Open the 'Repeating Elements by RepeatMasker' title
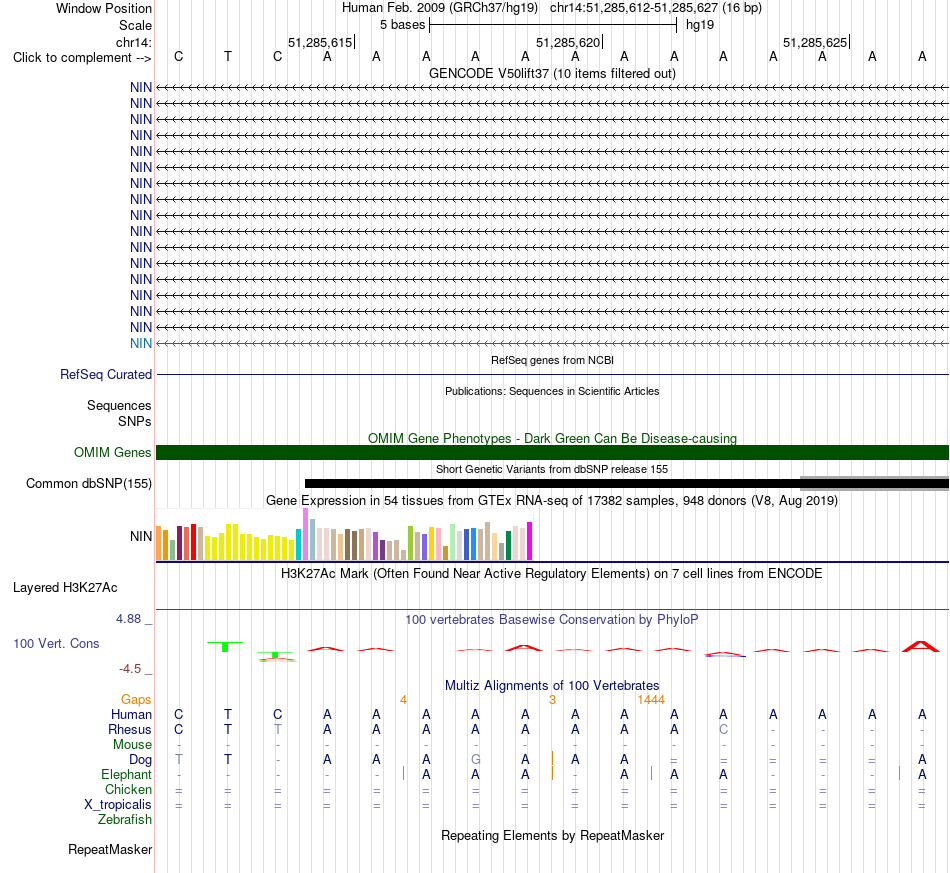Viewport: 950px width, 873px height. tap(552, 835)
